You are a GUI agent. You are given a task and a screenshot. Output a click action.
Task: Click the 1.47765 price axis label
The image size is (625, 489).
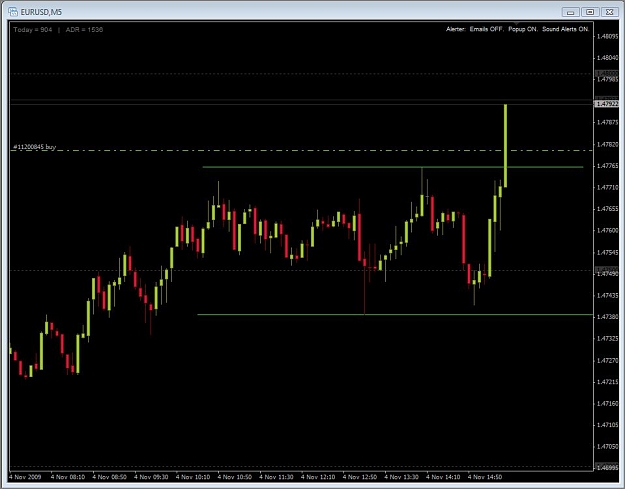607,166
